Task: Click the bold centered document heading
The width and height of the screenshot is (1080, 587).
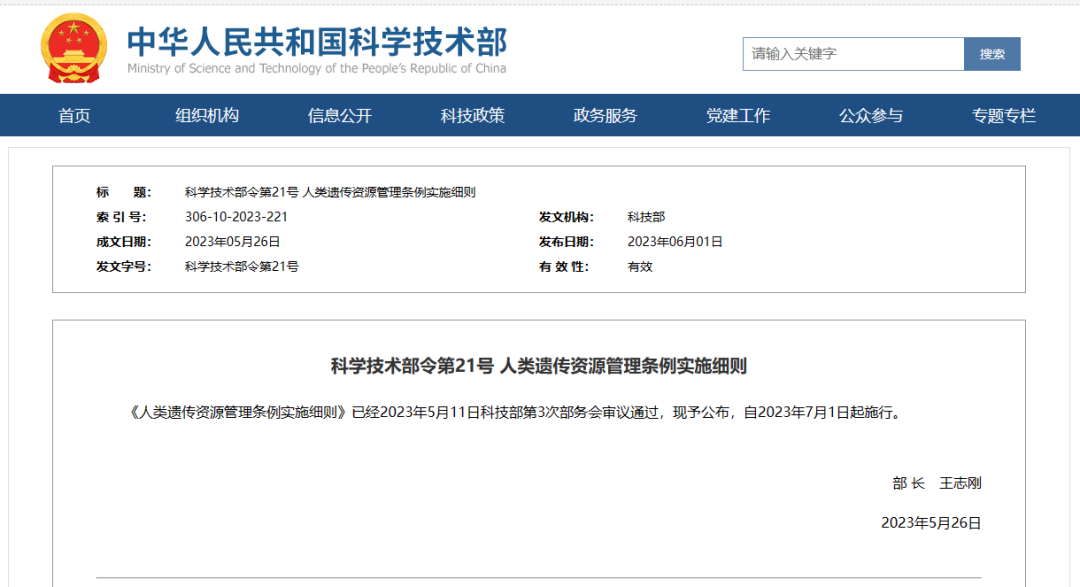Action: [x=539, y=366]
